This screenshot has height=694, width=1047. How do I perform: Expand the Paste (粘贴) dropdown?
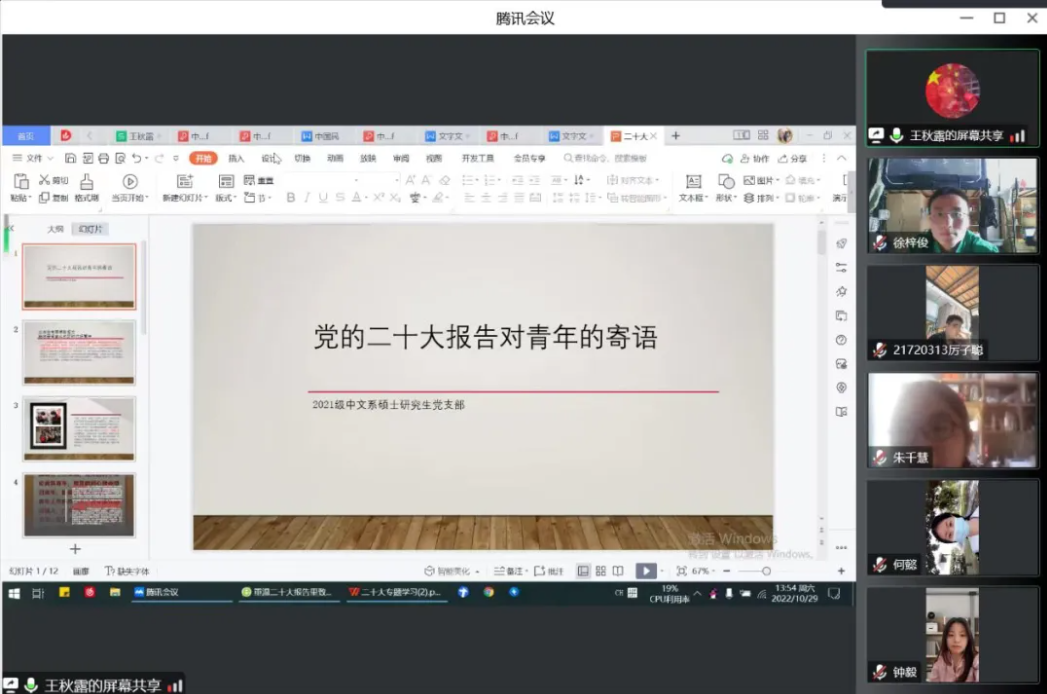[21, 198]
